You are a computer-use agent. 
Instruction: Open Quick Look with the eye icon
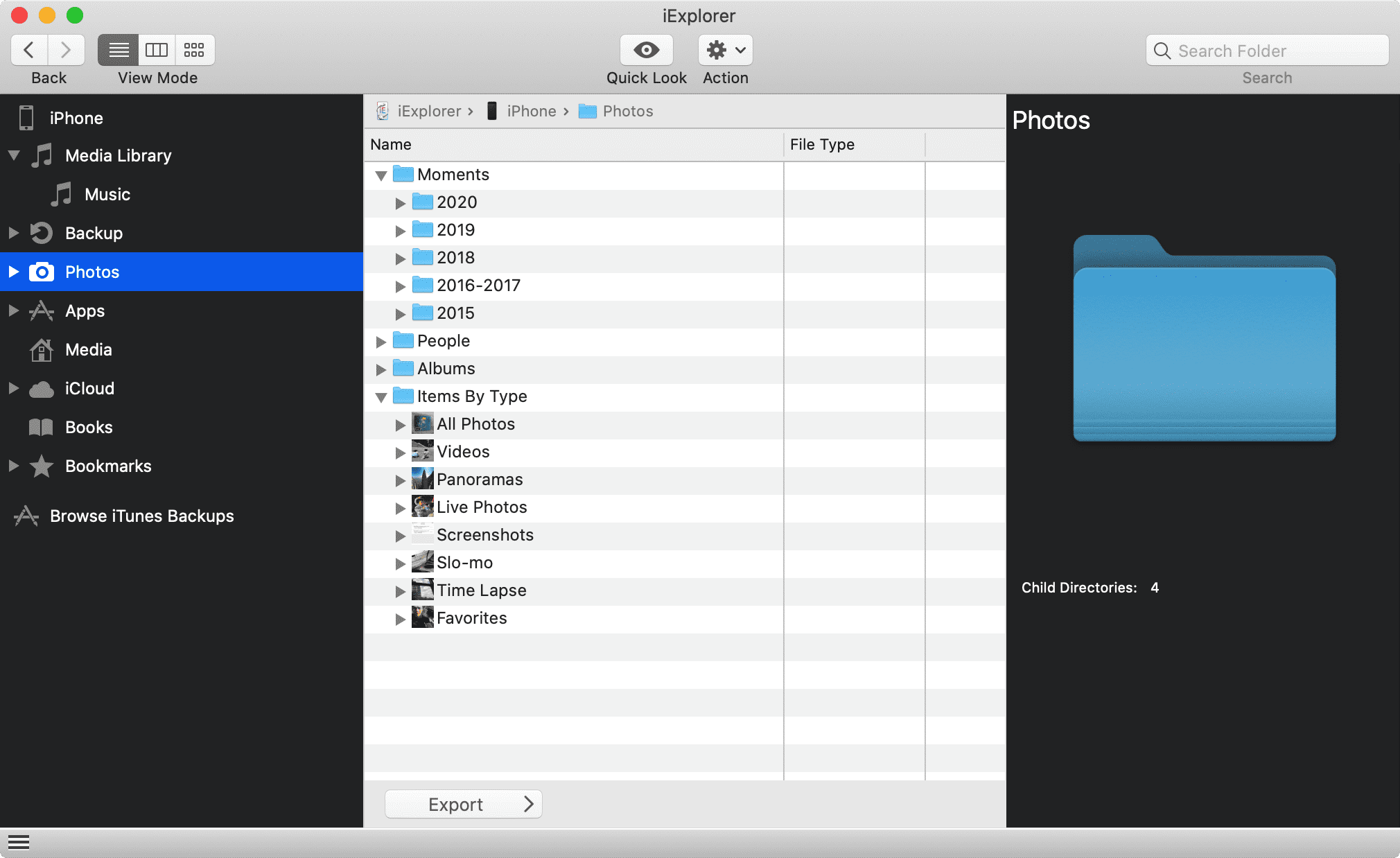pyautogui.click(x=647, y=50)
